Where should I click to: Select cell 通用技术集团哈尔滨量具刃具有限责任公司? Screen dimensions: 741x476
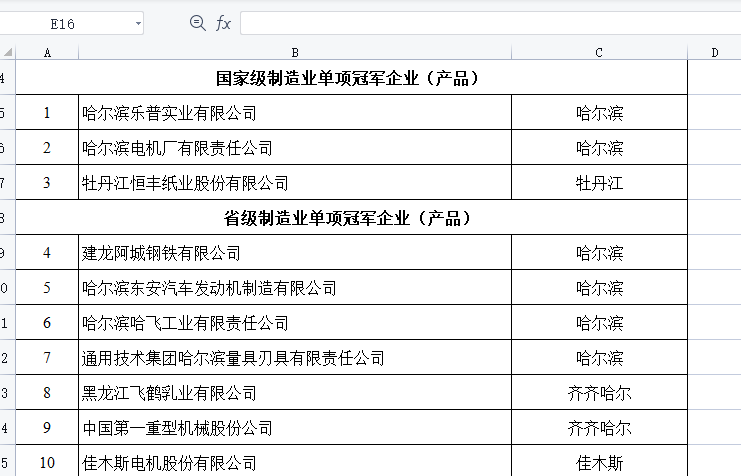295,357
